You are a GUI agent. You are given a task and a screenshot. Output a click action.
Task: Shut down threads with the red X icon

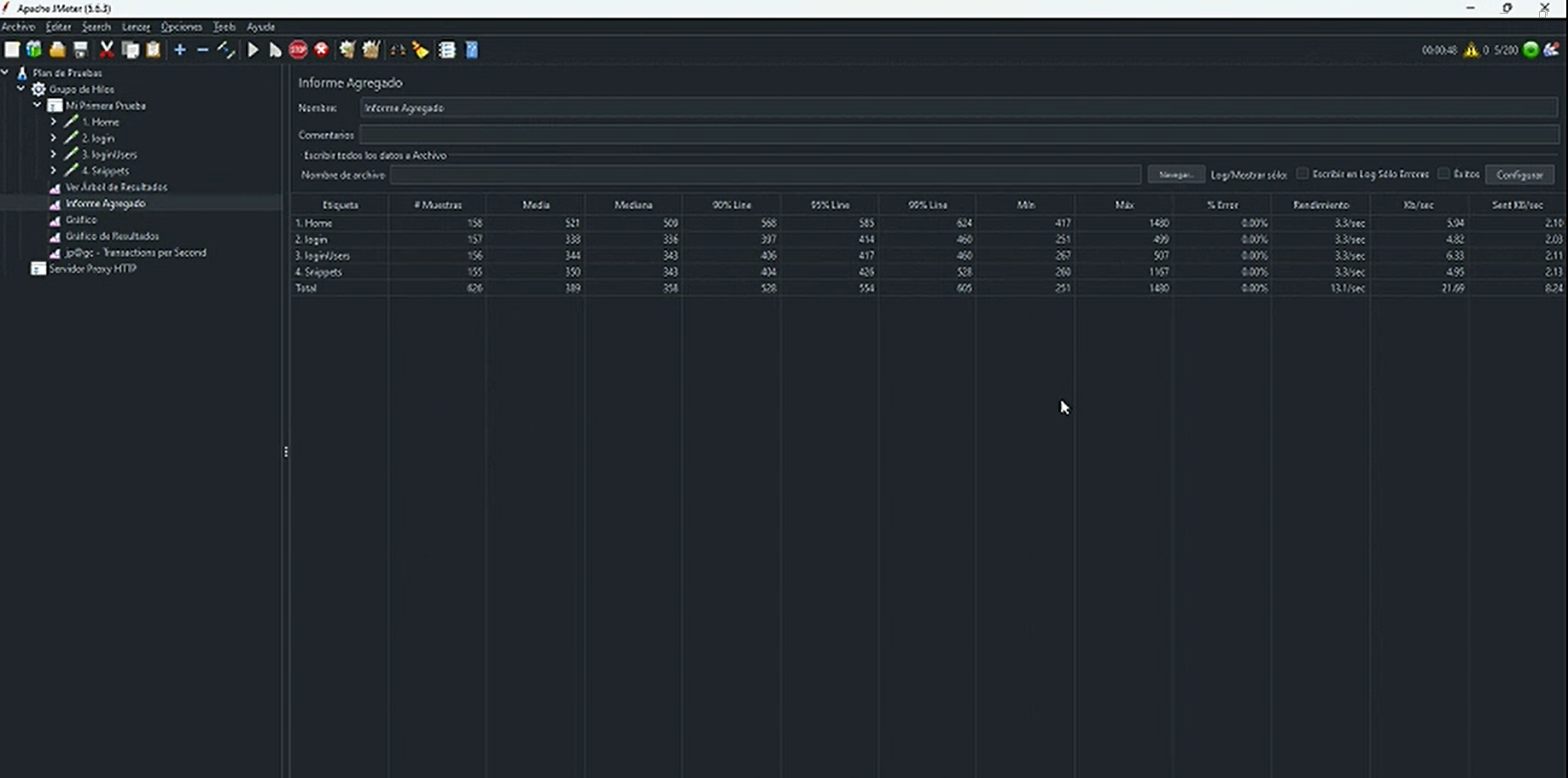(x=322, y=50)
